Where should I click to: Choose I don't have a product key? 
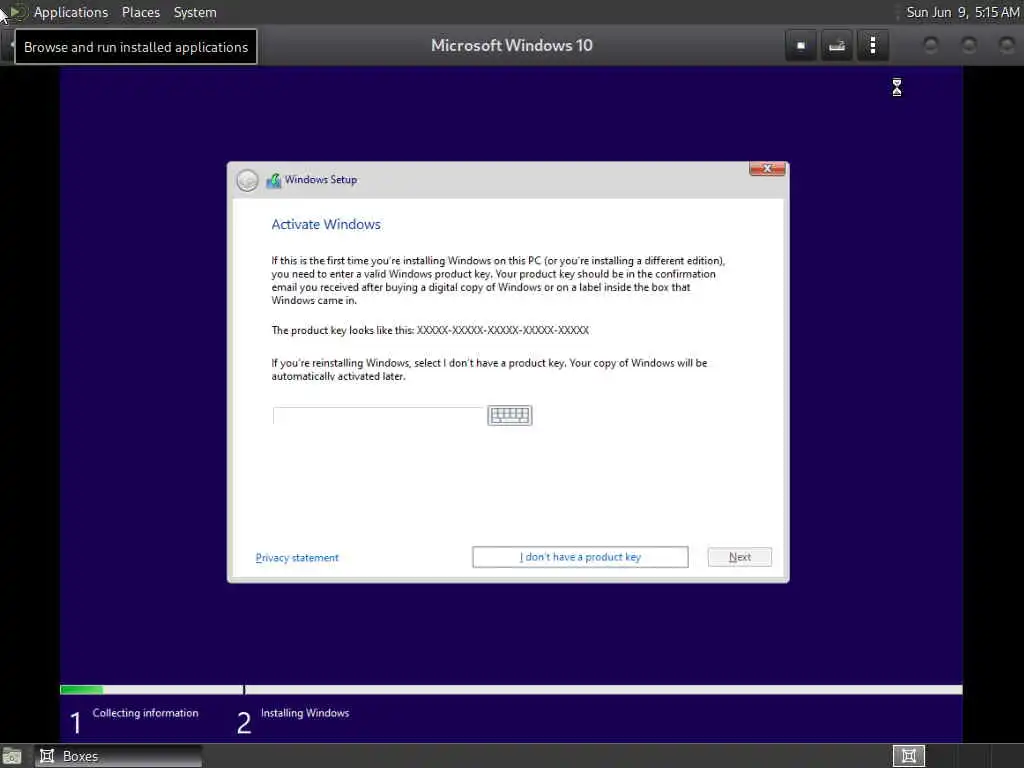pos(580,557)
